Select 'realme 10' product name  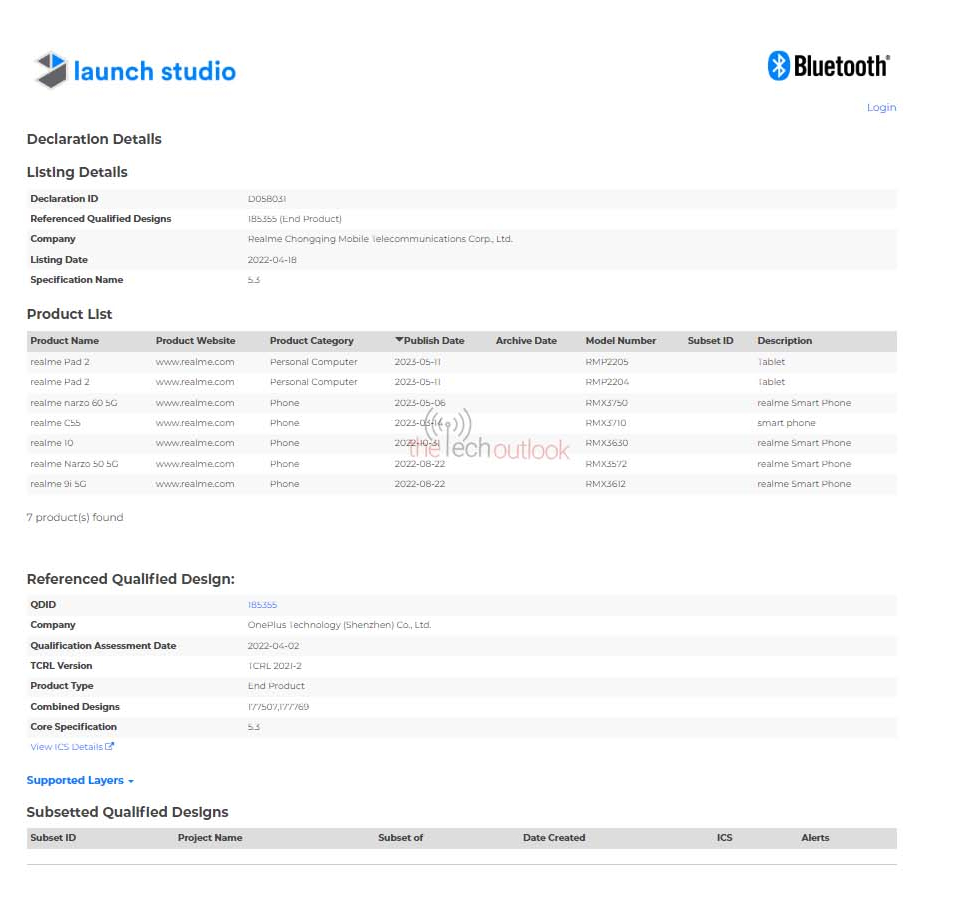52,443
